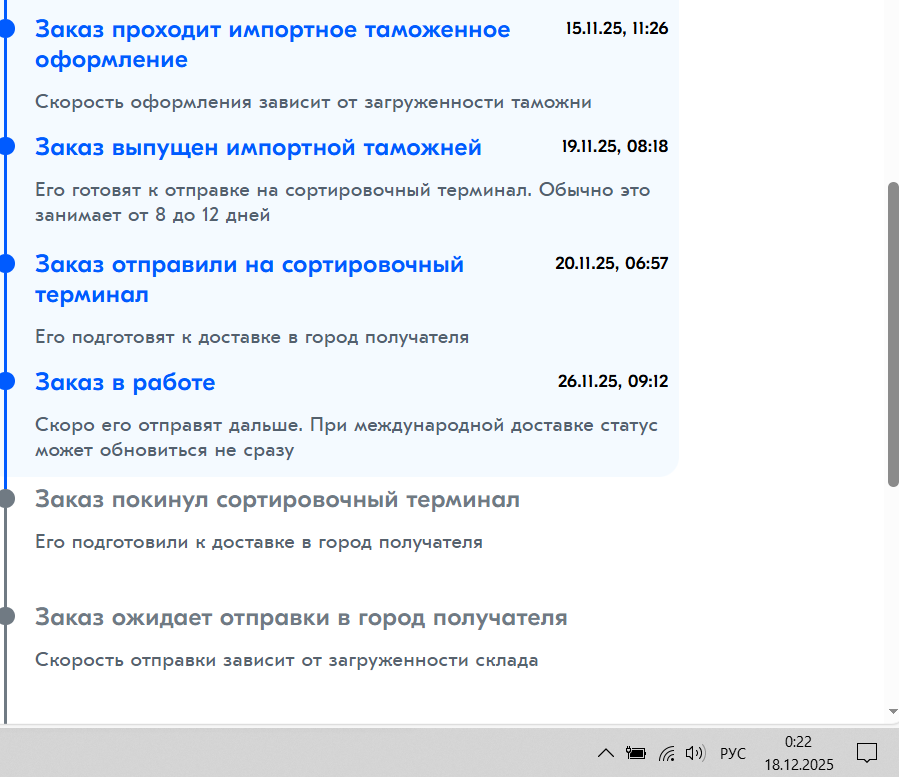The image size is (899, 777).
Task: Click 'Заказ ожидает отправки в город получателя'
Action: [301, 617]
